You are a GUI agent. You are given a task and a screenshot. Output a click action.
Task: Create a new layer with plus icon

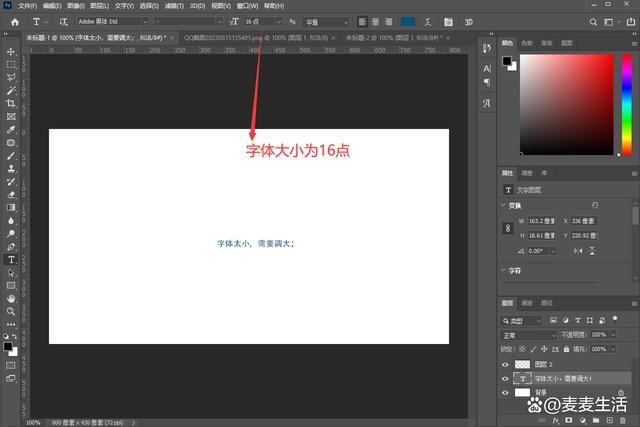(x=609, y=420)
